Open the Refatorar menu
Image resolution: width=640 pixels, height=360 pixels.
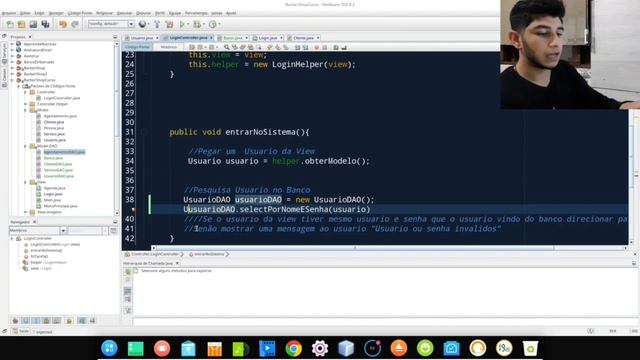click(104, 13)
